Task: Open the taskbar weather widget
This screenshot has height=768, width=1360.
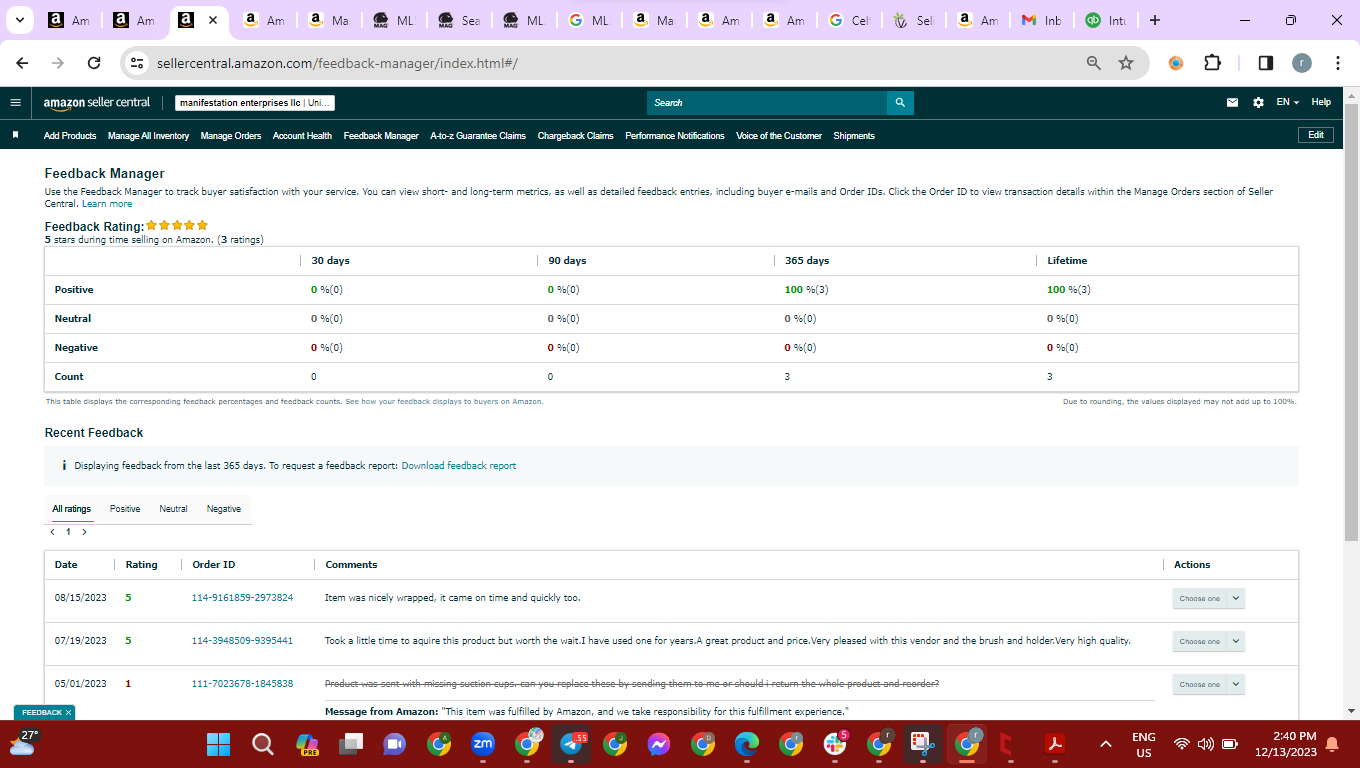Action: click(22, 742)
